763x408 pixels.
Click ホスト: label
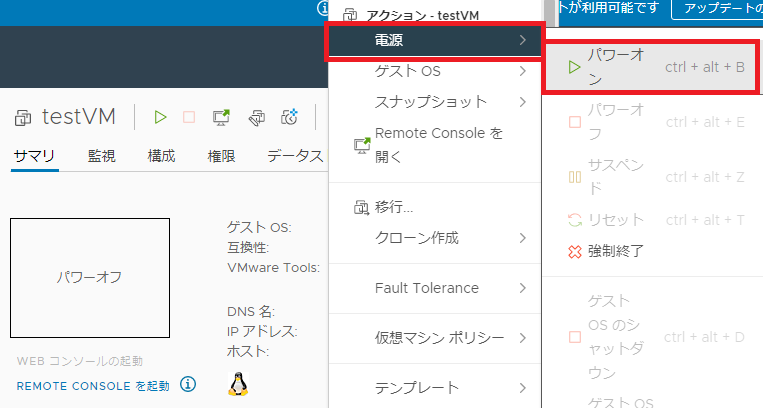click(x=248, y=352)
